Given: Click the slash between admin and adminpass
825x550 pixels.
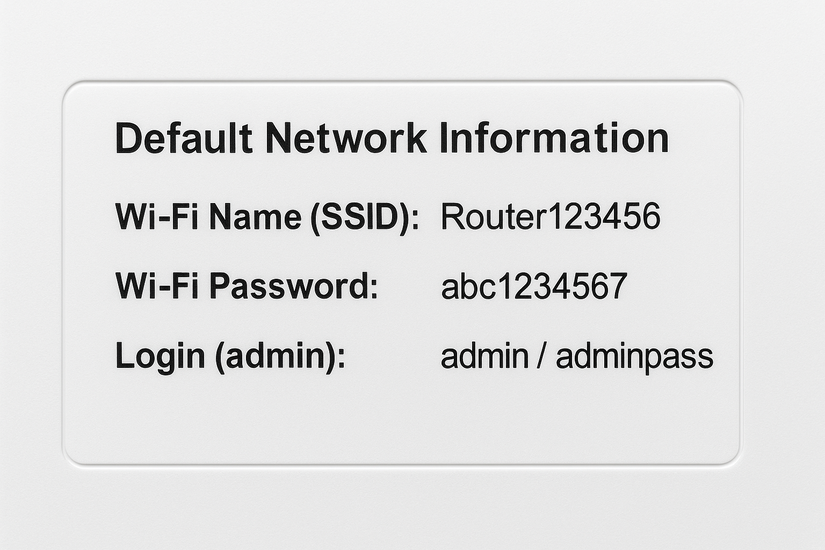Looking at the screenshot, I should coord(541,356).
